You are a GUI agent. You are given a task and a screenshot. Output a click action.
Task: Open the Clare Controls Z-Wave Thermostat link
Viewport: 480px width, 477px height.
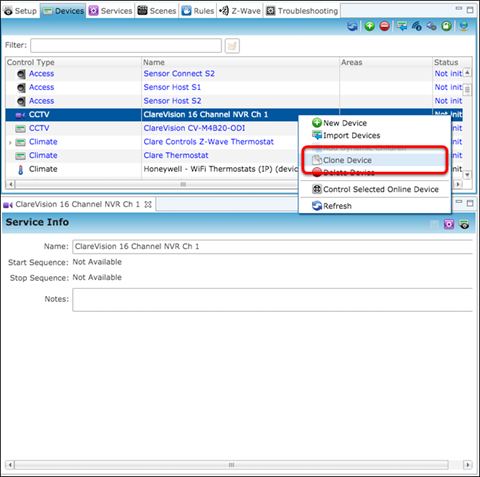pos(209,142)
